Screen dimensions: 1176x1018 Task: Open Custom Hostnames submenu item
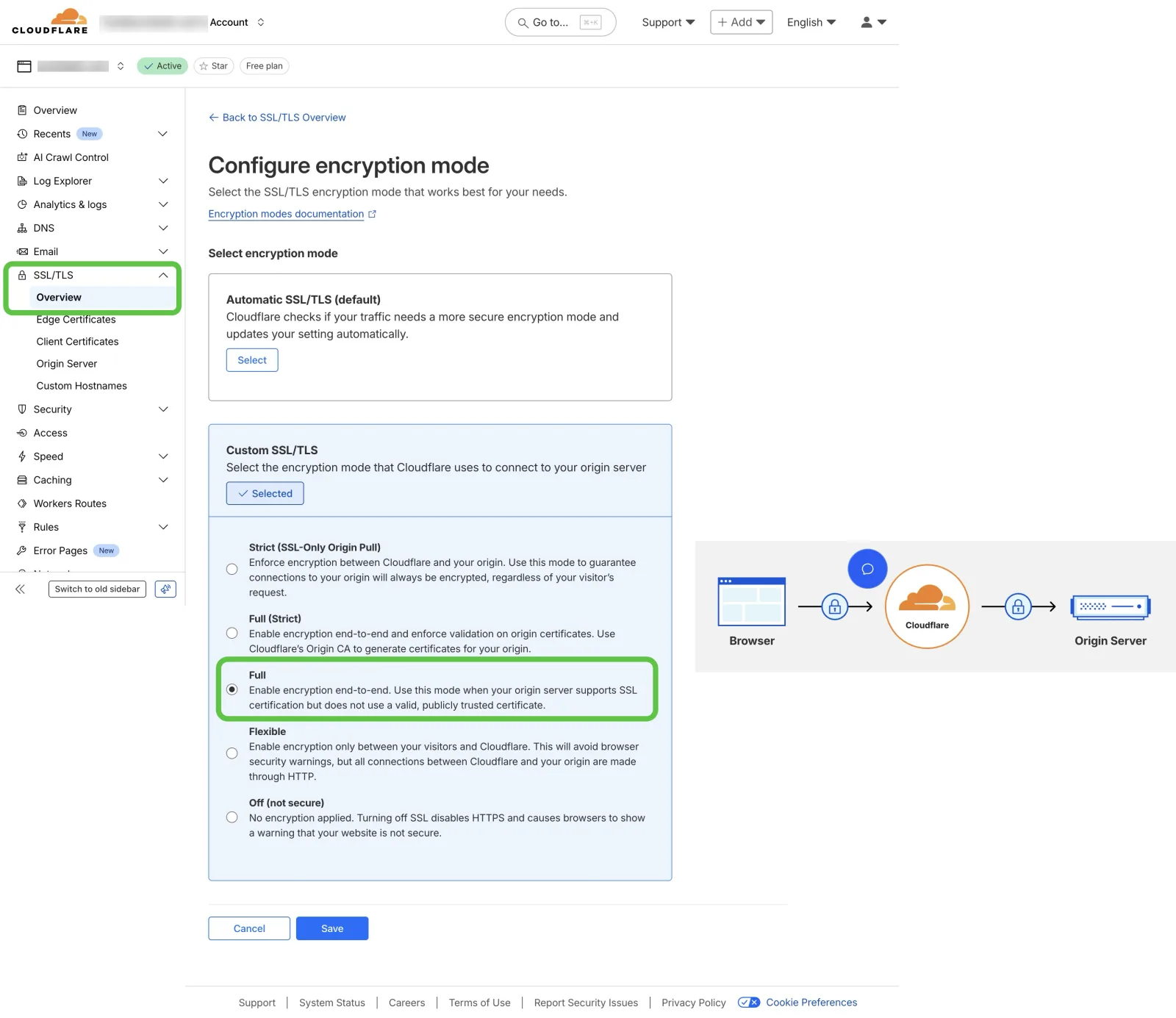[82, 386]
